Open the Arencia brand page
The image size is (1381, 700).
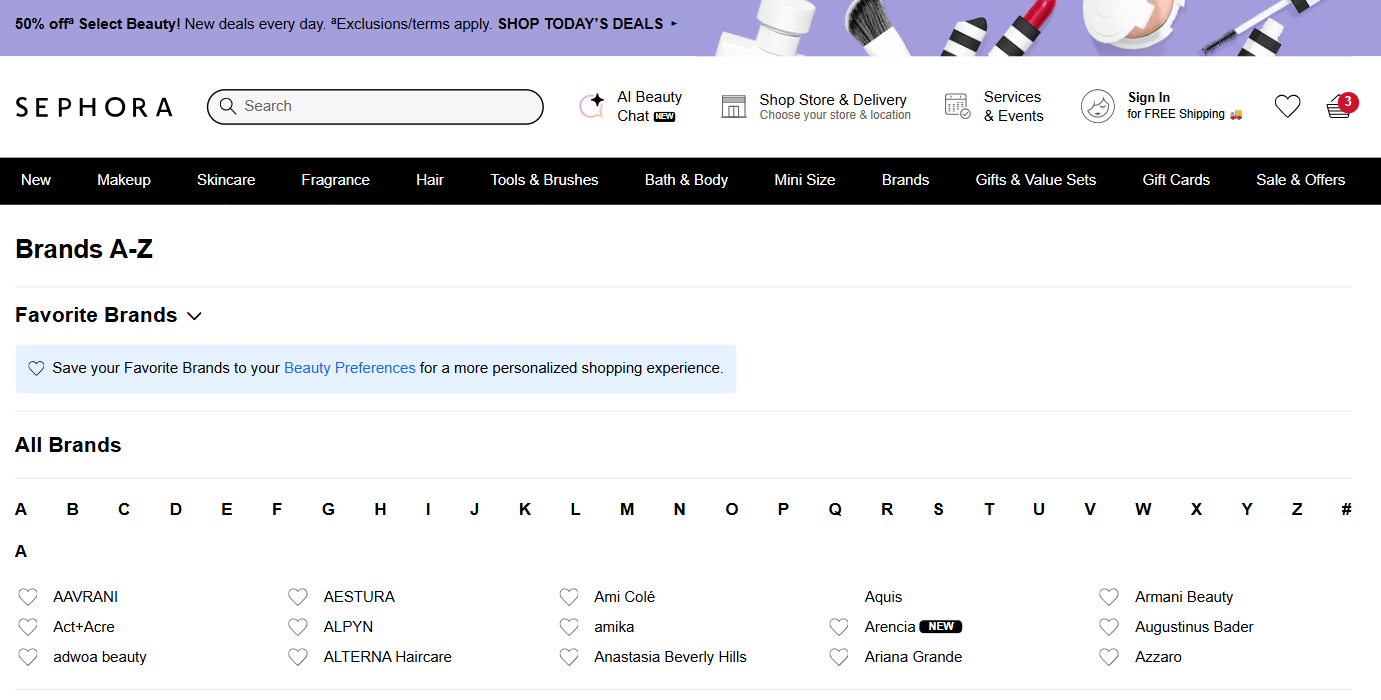(890, 627)
